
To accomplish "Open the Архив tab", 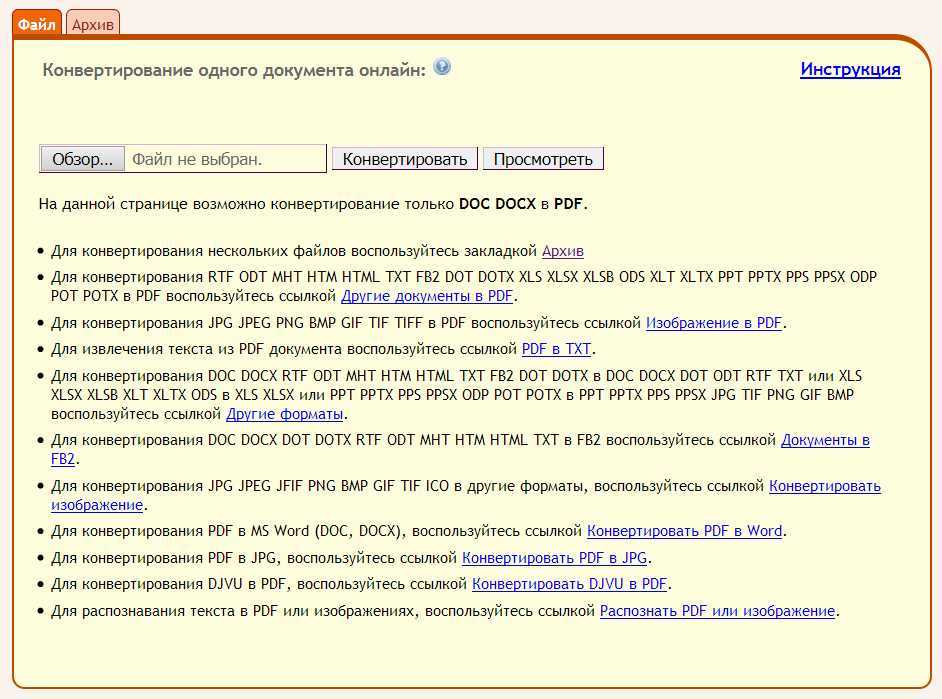I will 93,24.
